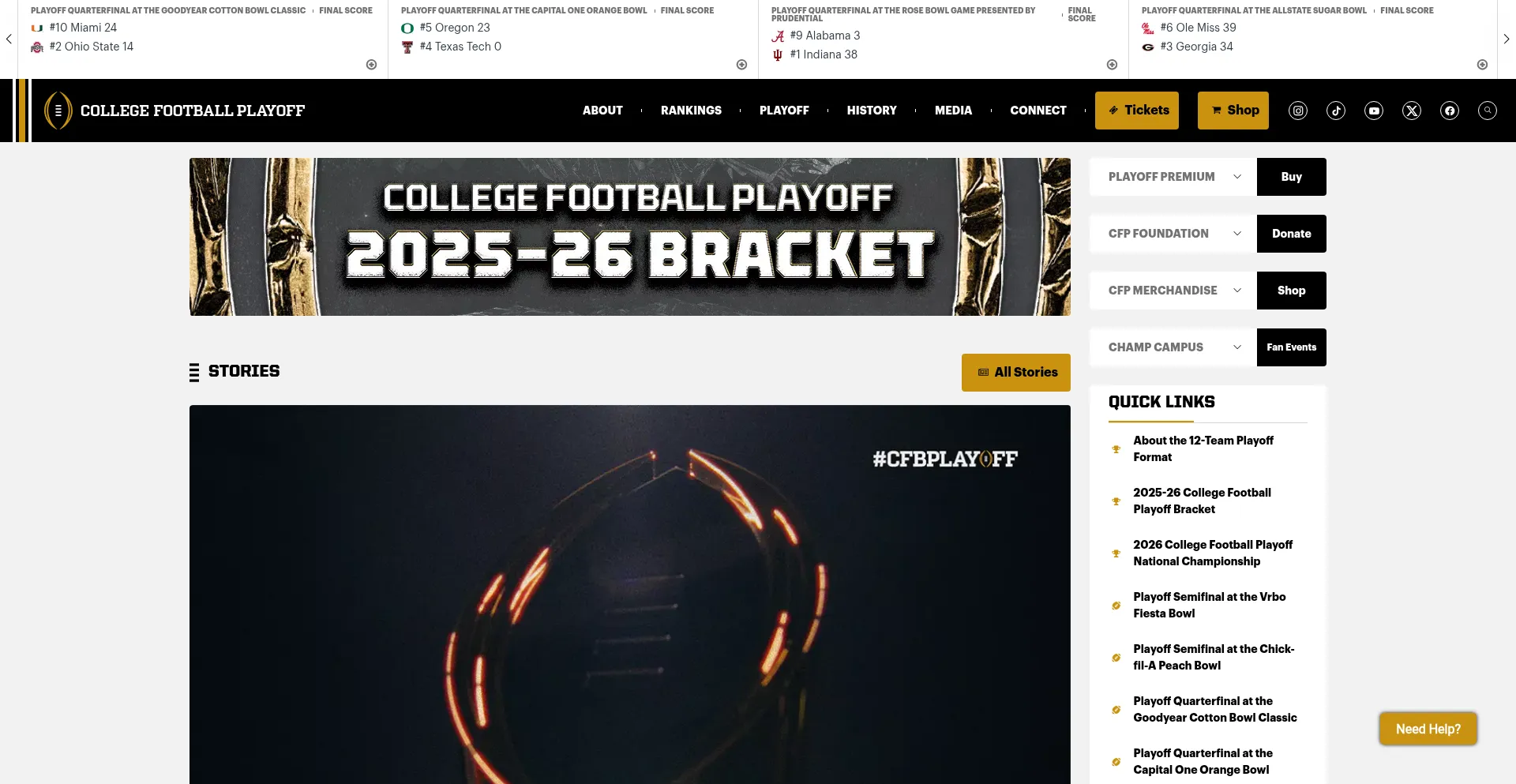1516x784 pixels.
Task: Click the right arrow on the scores carousel
Action: (1507, 38)
